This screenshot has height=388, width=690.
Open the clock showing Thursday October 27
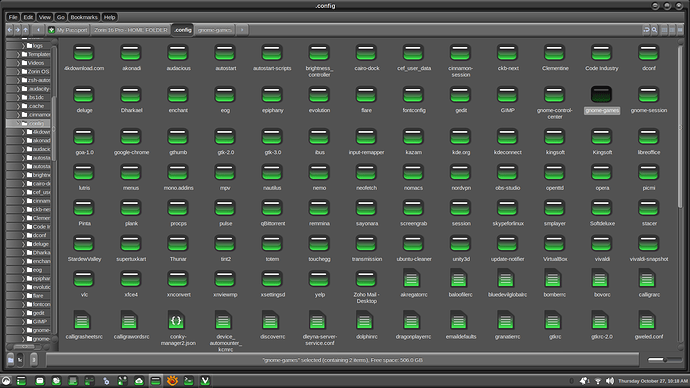click(x=653, y=381)
